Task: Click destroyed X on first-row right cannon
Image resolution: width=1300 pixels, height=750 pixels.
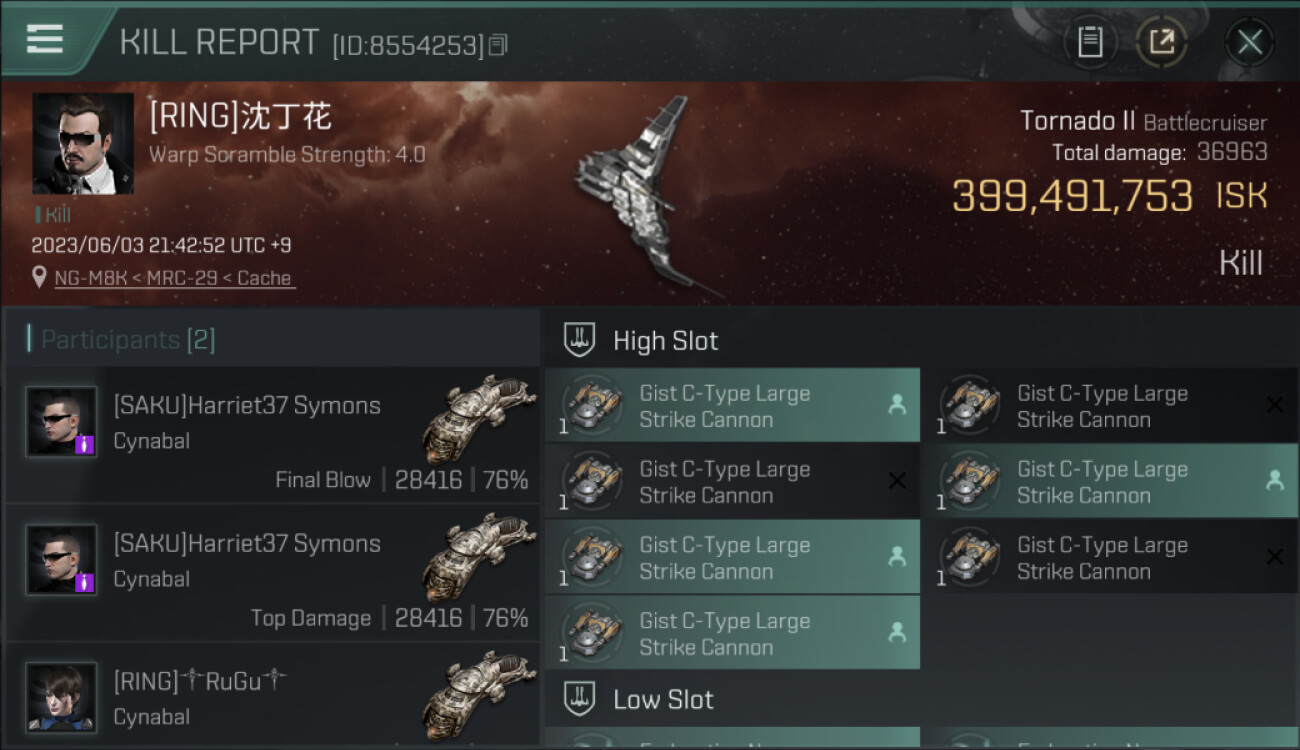Action: click(x=1275, y=405)
